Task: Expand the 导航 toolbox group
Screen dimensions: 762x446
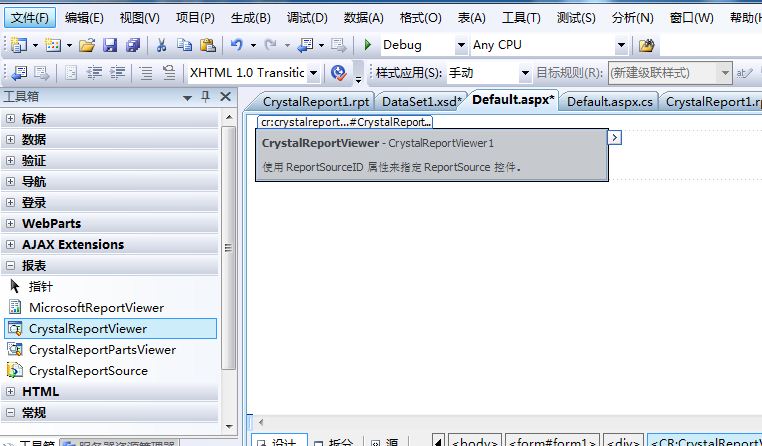Action: [x=10, y=182]
